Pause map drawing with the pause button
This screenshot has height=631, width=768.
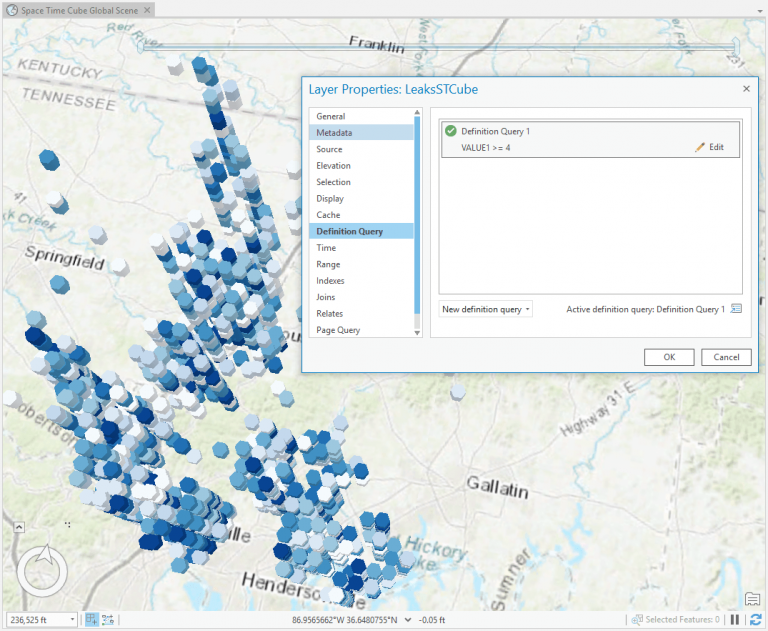[735, 620]
